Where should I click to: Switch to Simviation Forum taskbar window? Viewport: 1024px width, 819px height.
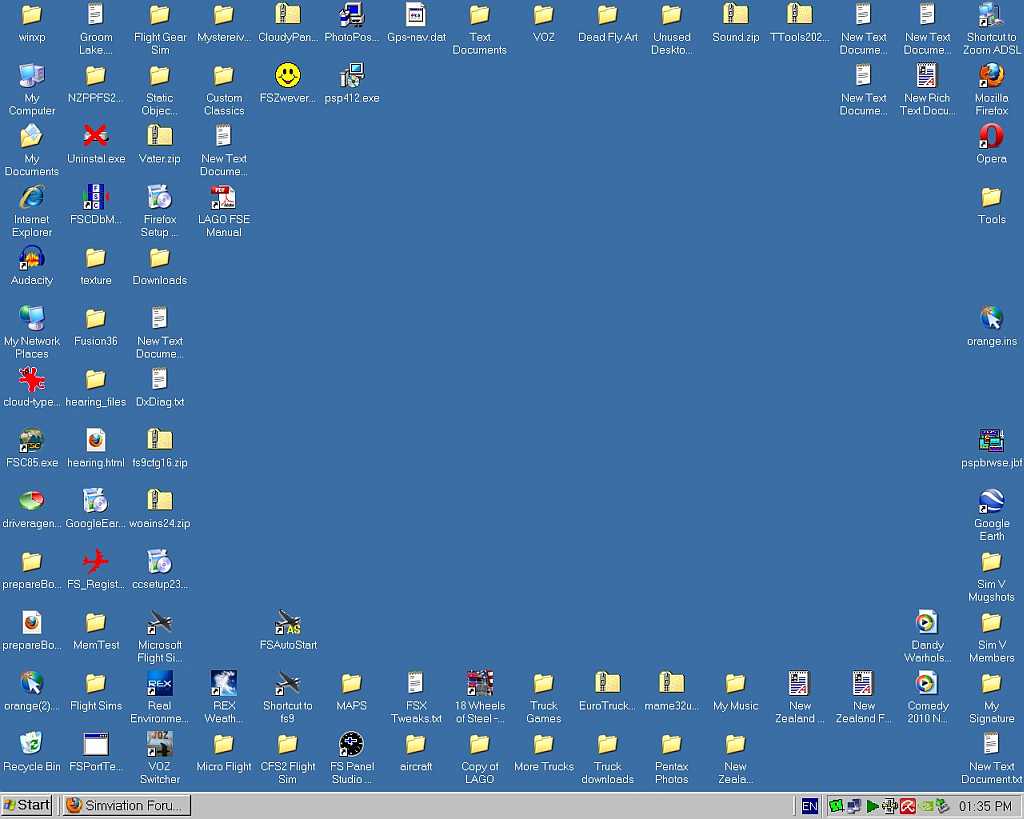coord(125,805)
